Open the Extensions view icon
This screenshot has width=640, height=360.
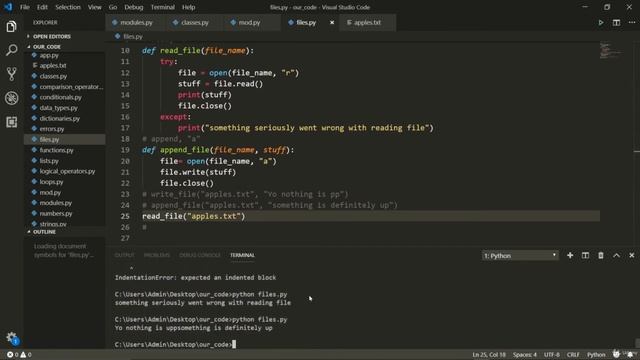click(x=11, y=122)
